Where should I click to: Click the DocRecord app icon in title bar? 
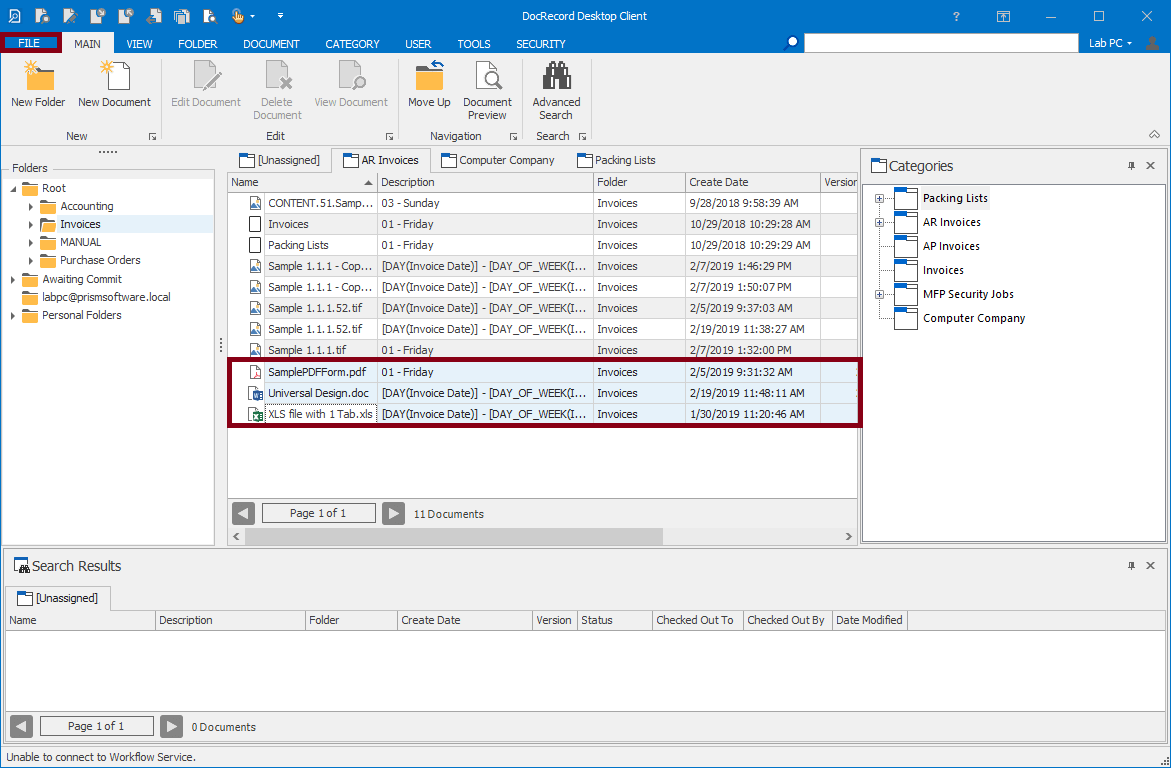click(x=14, y=16)
